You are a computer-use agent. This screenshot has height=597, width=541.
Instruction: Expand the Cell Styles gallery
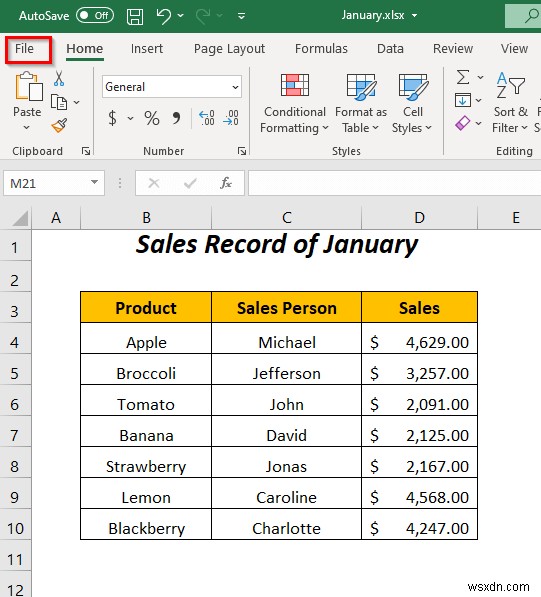tap(412, 104)
